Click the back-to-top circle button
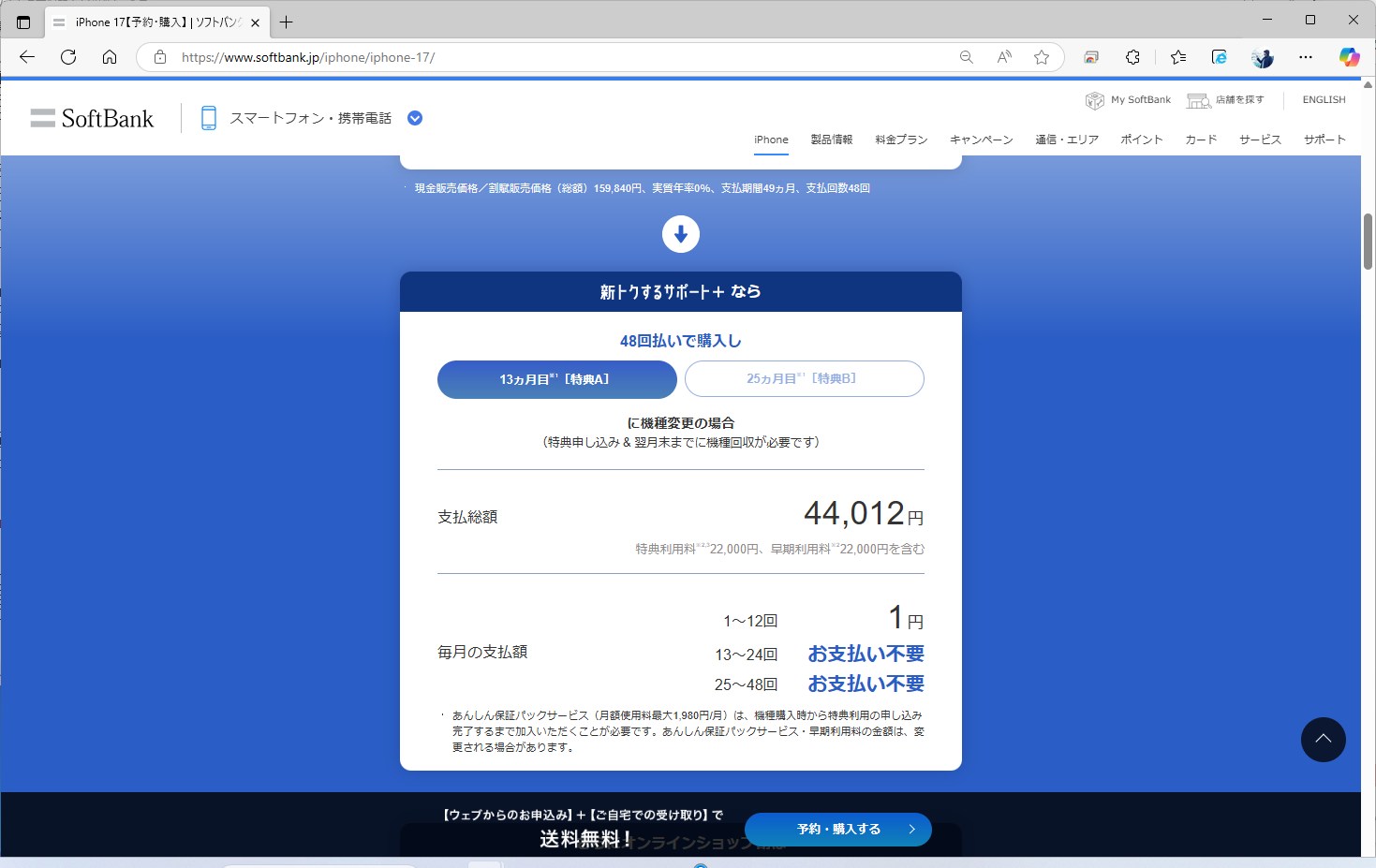This screenshot has height=868, width=1376. (1324, 740)
